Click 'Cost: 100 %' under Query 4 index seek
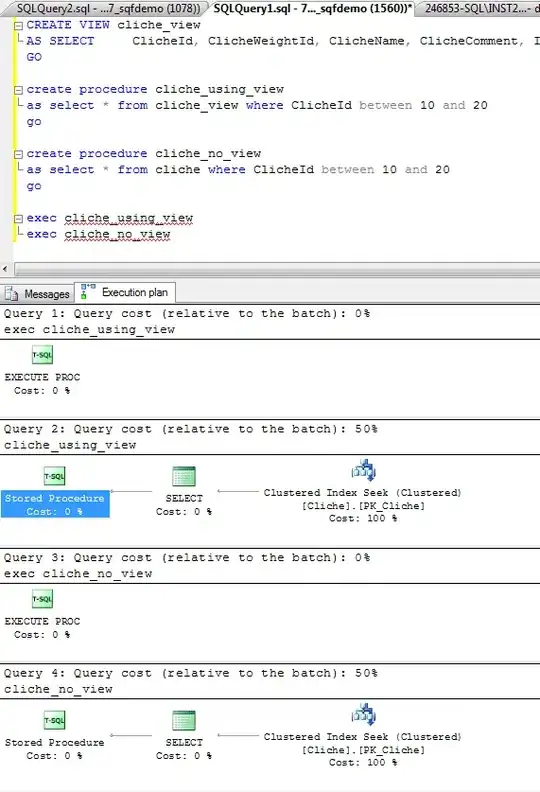This screenshot has width=540, height=792. [363, 763]
